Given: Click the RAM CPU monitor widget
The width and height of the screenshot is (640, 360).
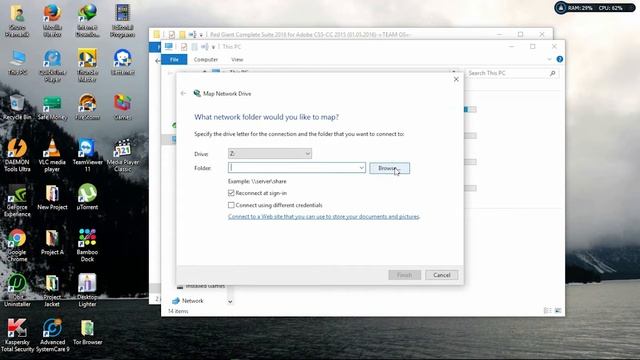Looking at the screenshot, I should (595, 8).
